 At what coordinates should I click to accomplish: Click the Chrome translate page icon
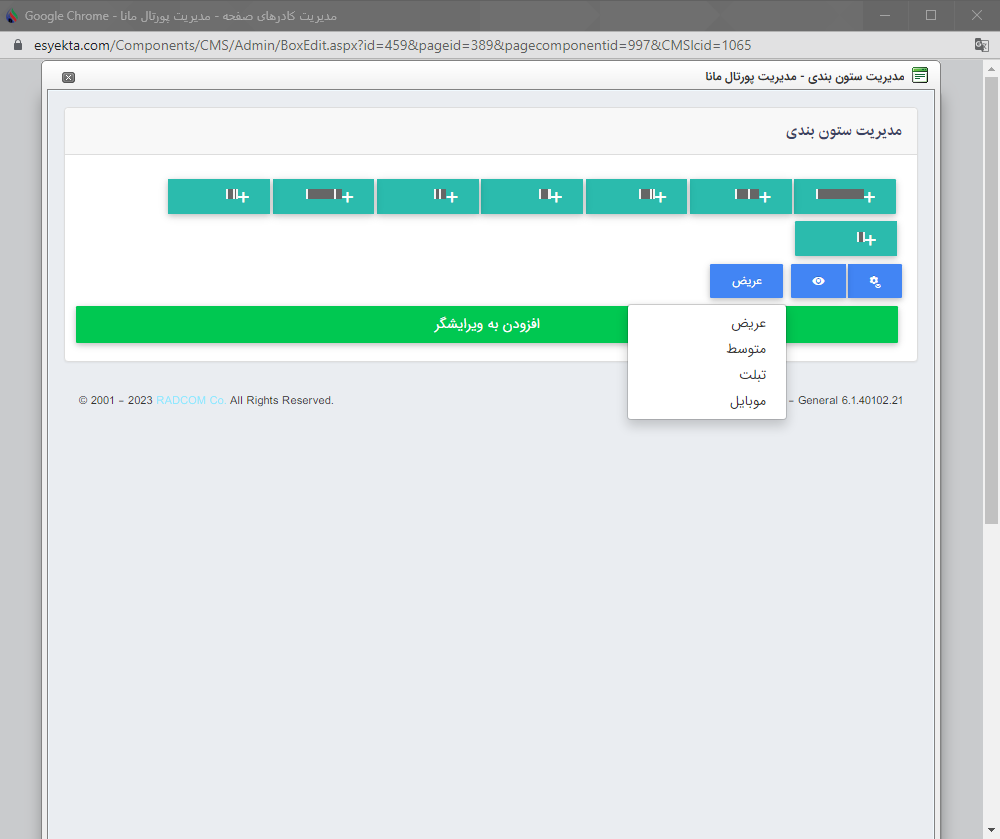point(982,45)
